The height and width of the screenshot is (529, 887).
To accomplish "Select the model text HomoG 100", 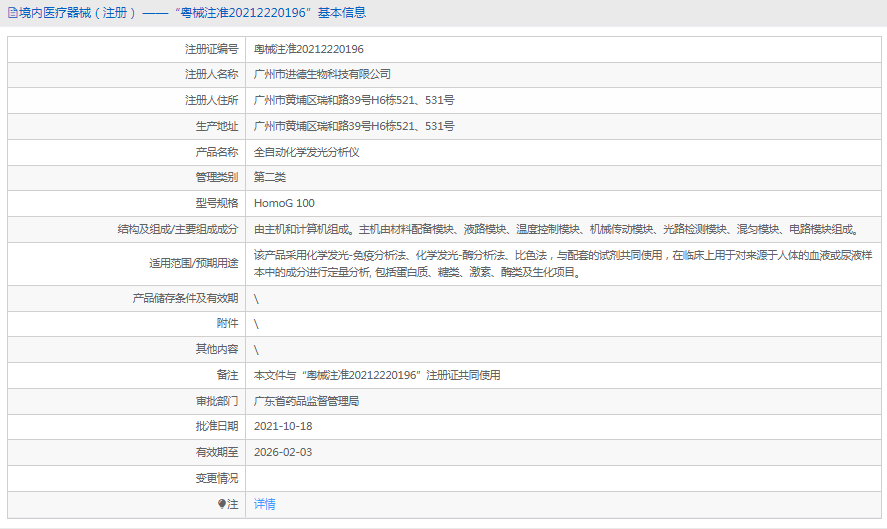I will (284, 203).
